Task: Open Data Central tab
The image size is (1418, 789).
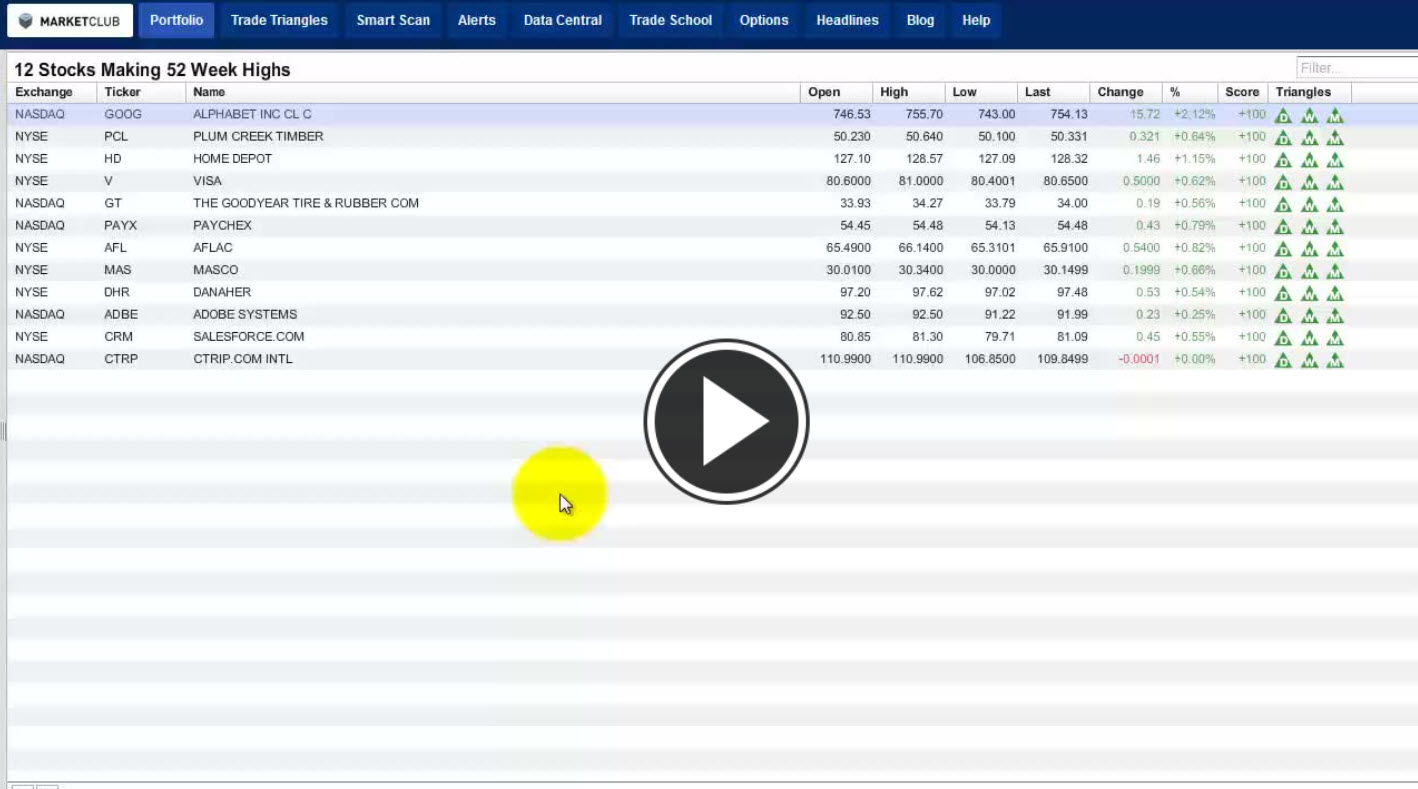Action: pos(562,20)
